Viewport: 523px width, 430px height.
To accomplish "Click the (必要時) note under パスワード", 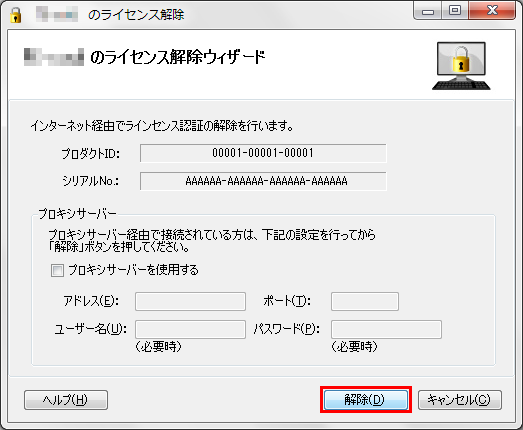I will pos(354,347).
